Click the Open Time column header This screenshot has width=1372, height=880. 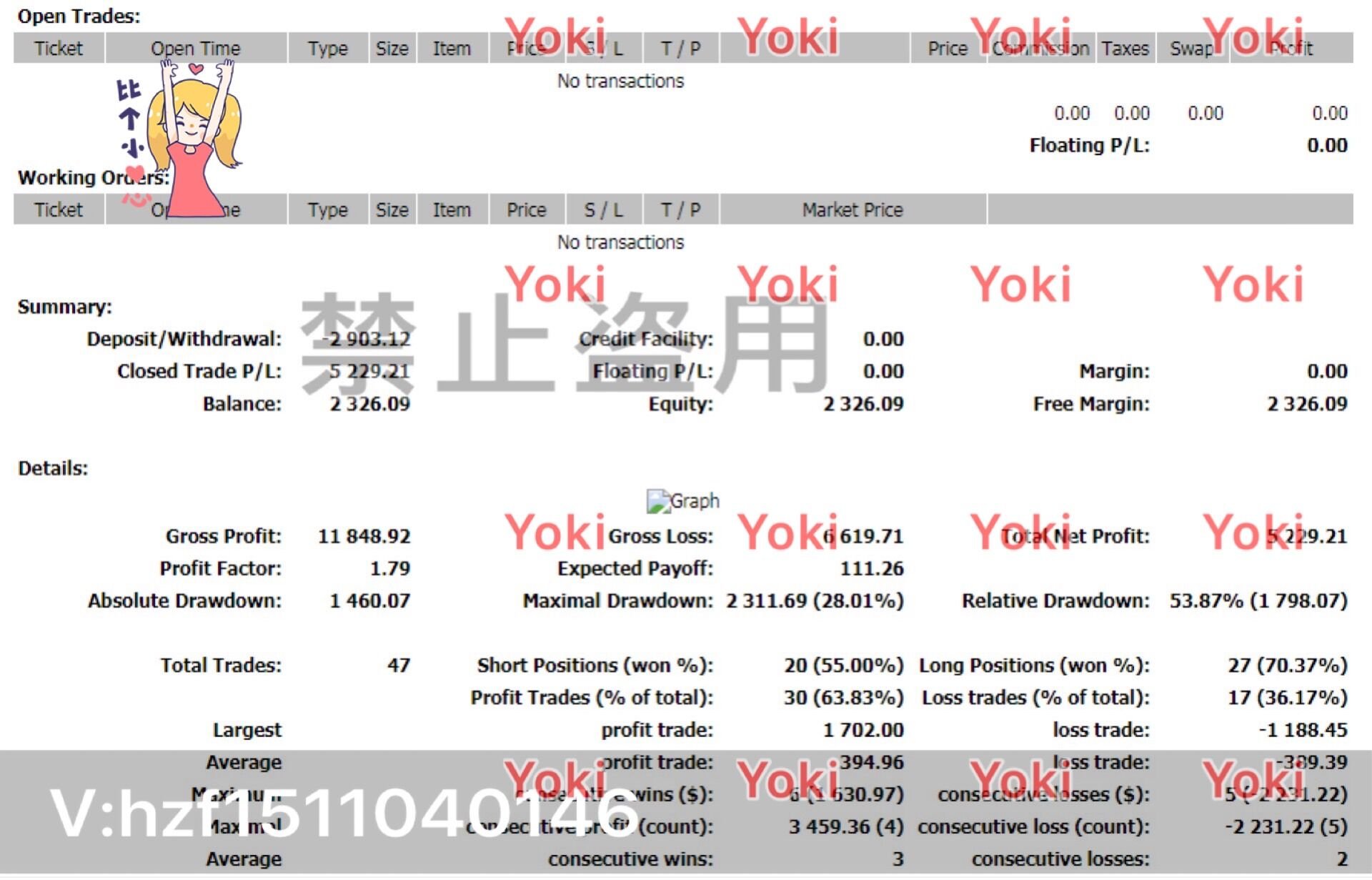pos(195,49)
